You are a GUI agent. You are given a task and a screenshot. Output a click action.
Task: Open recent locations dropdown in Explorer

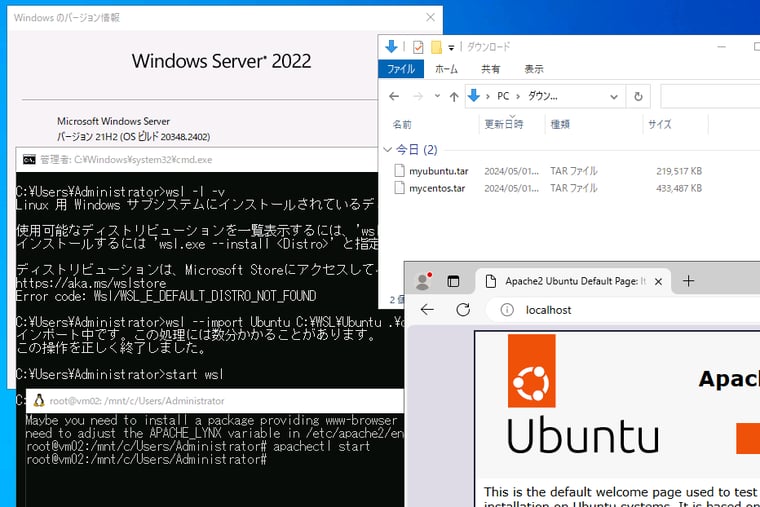coord(437,96)
